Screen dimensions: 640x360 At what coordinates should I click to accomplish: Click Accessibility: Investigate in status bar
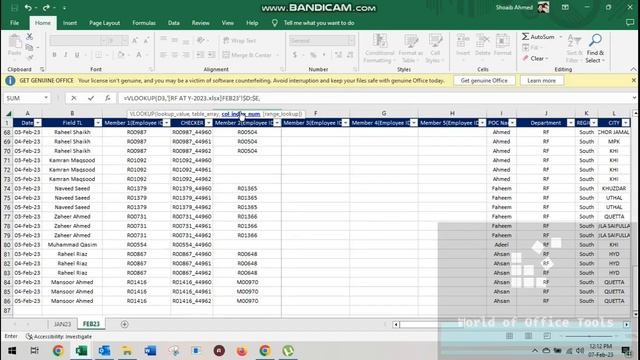click(59, 337)
